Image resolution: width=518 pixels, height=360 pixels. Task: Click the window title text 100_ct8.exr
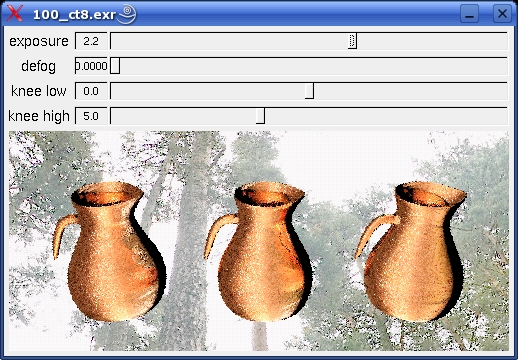tap(74, 15)
